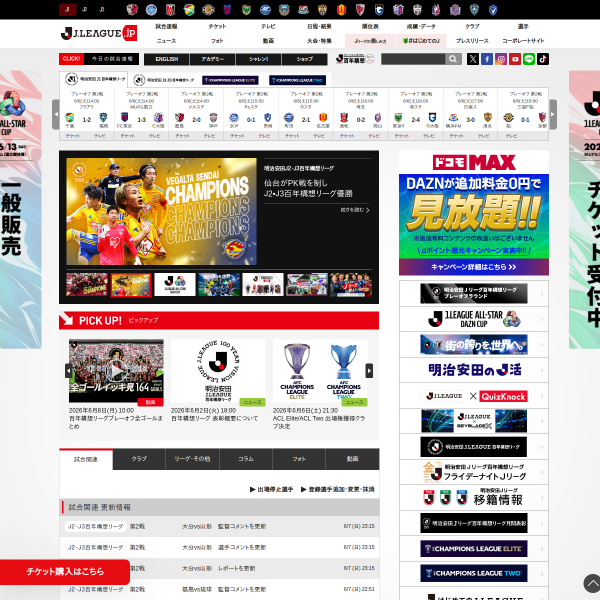This screenshot has height=600, width=600.
Task: Go to next PICK UP item
Action: [x=369, y=370]
